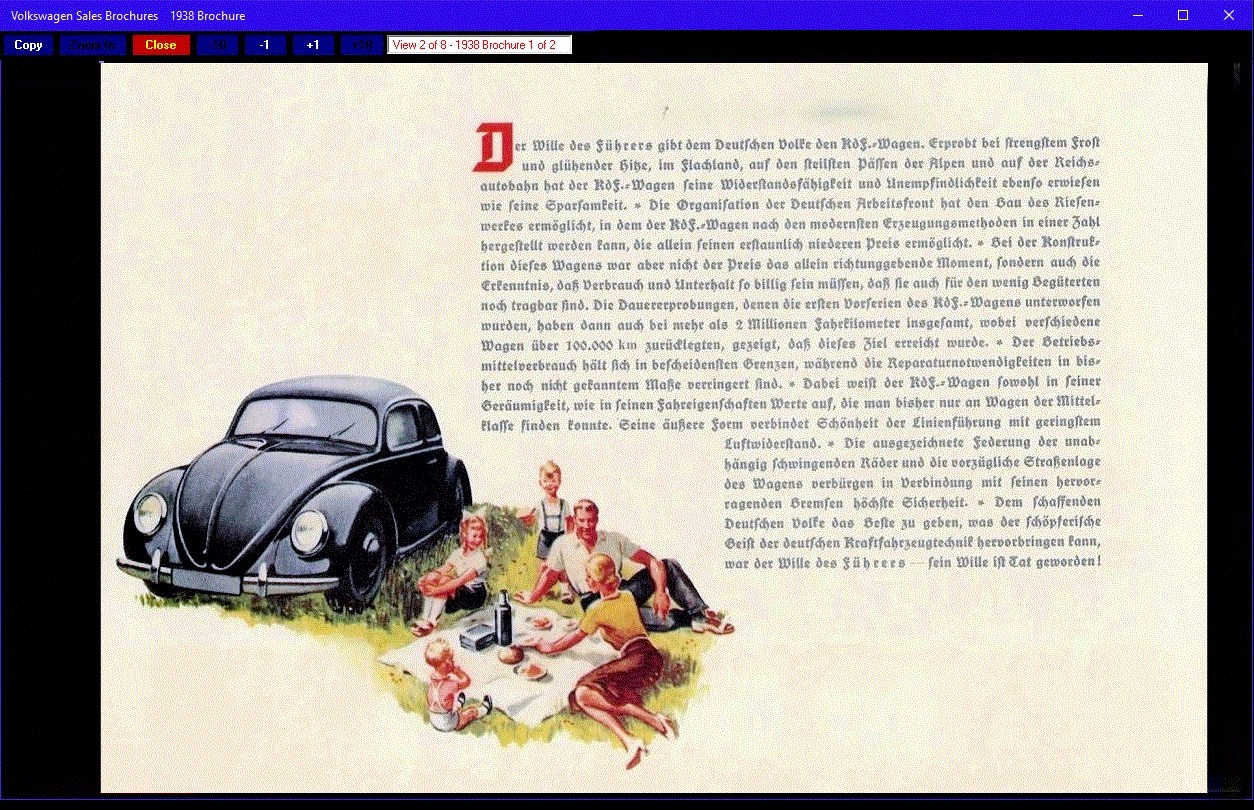This screenshot has height=810, width=1254.
Task: Close the window with the title bar X
Action: pyautogui.click(x=1230, y=15)
